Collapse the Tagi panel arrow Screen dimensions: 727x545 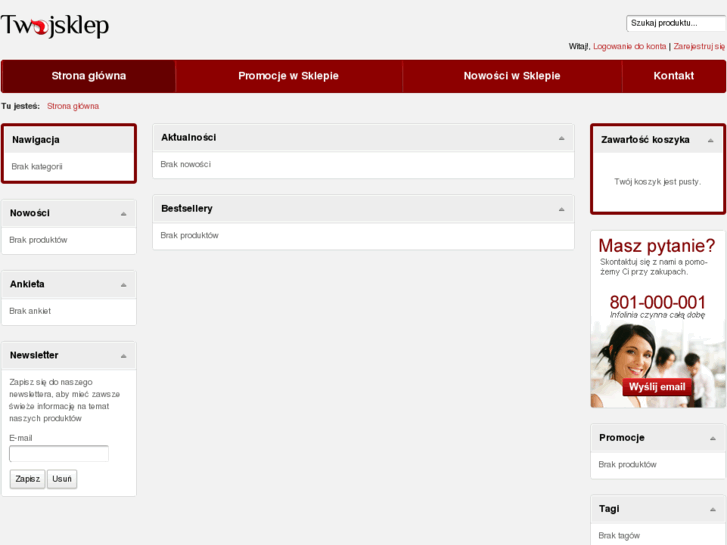coord(712,509)
